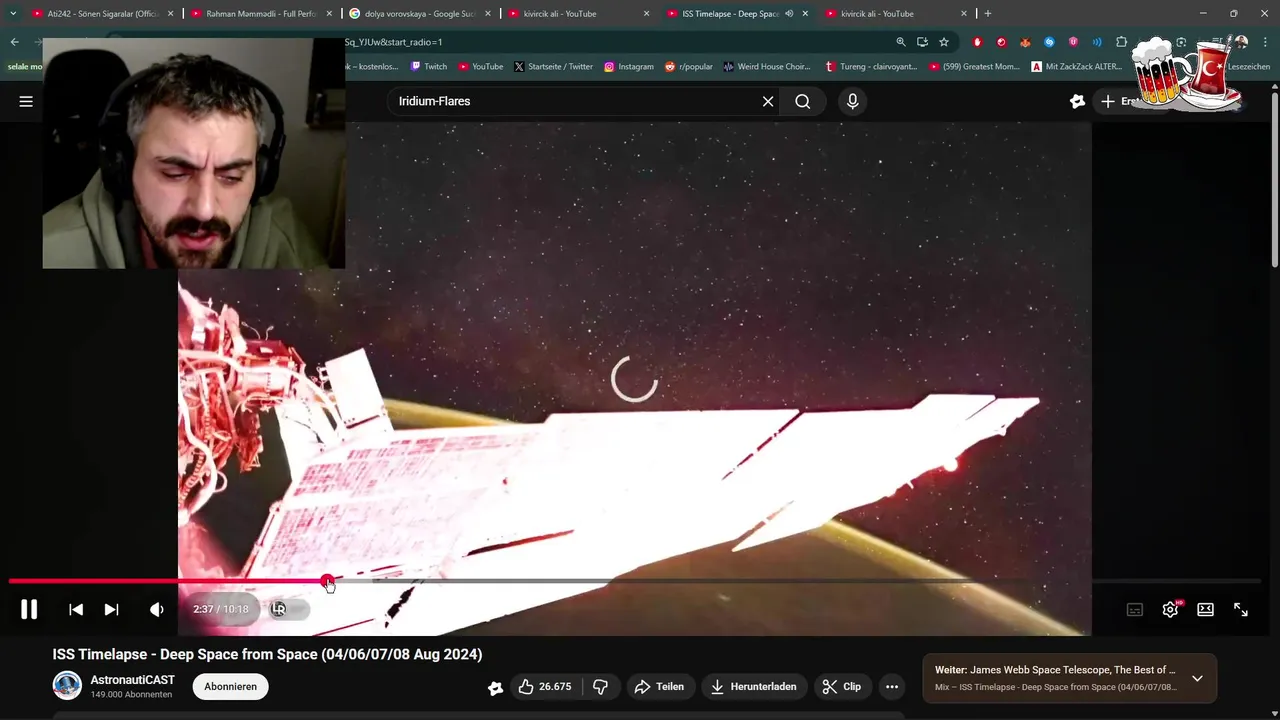Open a new browser tab
The width and height of the screenshot is (1280, 720).
[988, 14]
